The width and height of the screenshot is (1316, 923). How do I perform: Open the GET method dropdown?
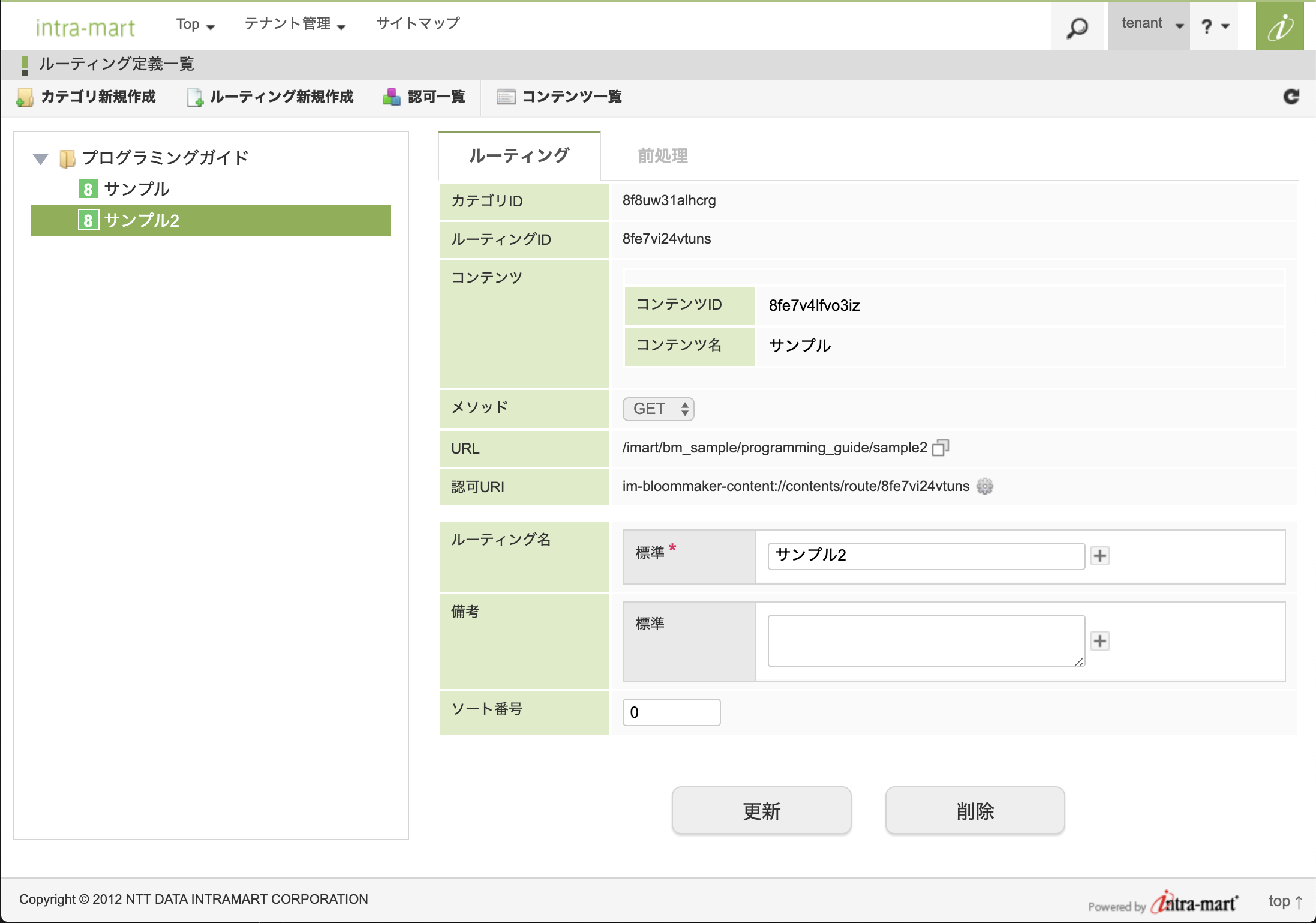coord(658,409)
